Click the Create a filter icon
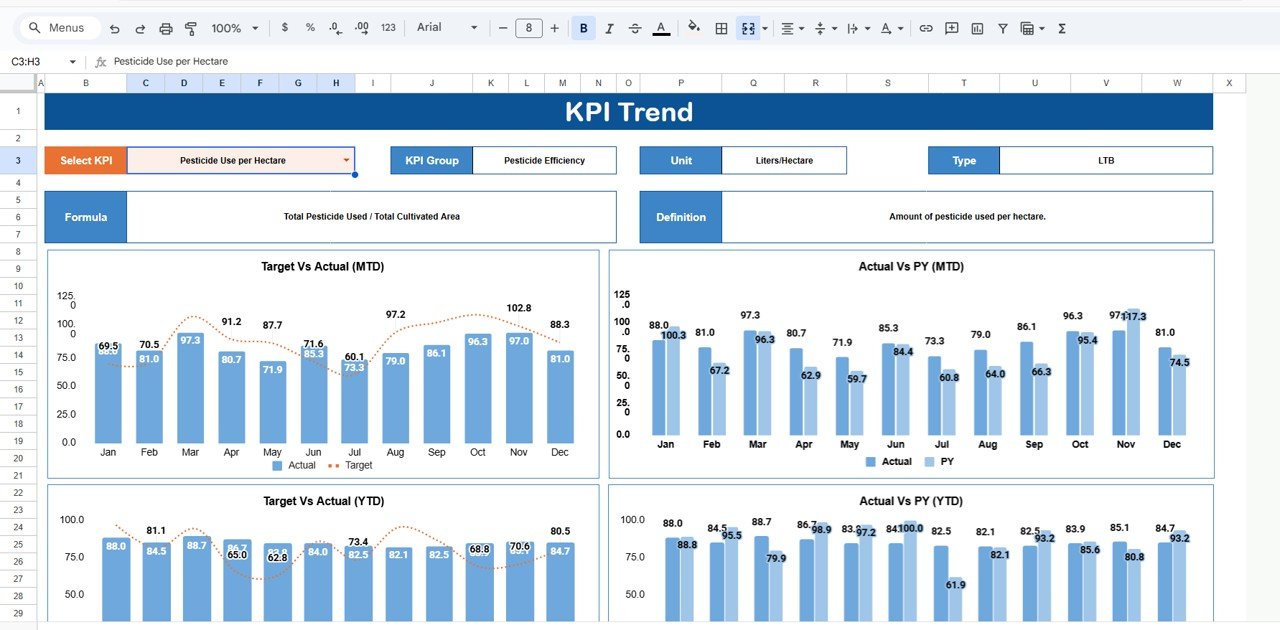The height and width of the screenshot is (630, 1280). tap(1002, 28)
